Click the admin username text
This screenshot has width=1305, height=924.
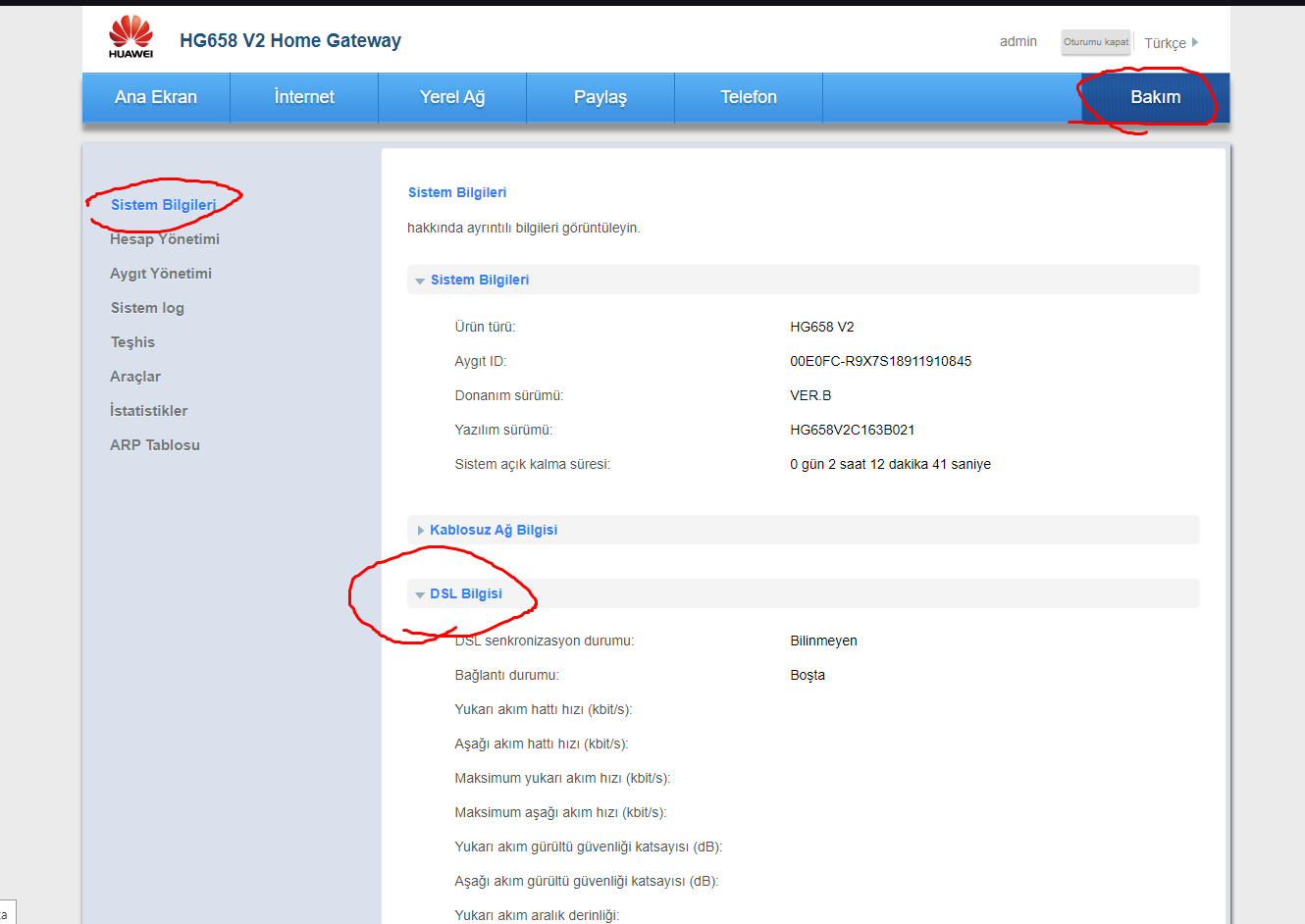pyautogui.click(x=1018, y=41)
